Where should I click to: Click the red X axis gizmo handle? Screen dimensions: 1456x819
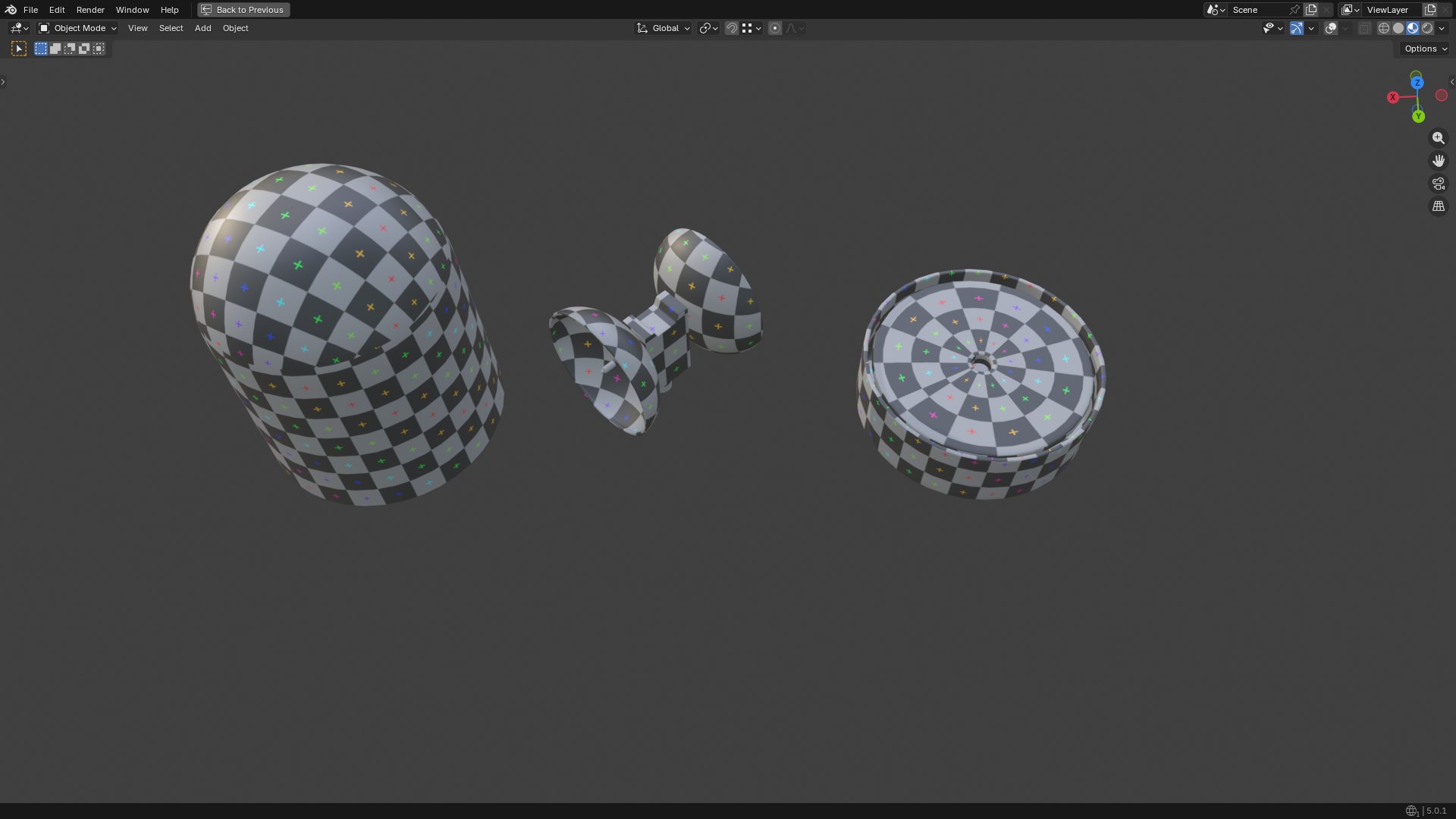pos(1393,97)
